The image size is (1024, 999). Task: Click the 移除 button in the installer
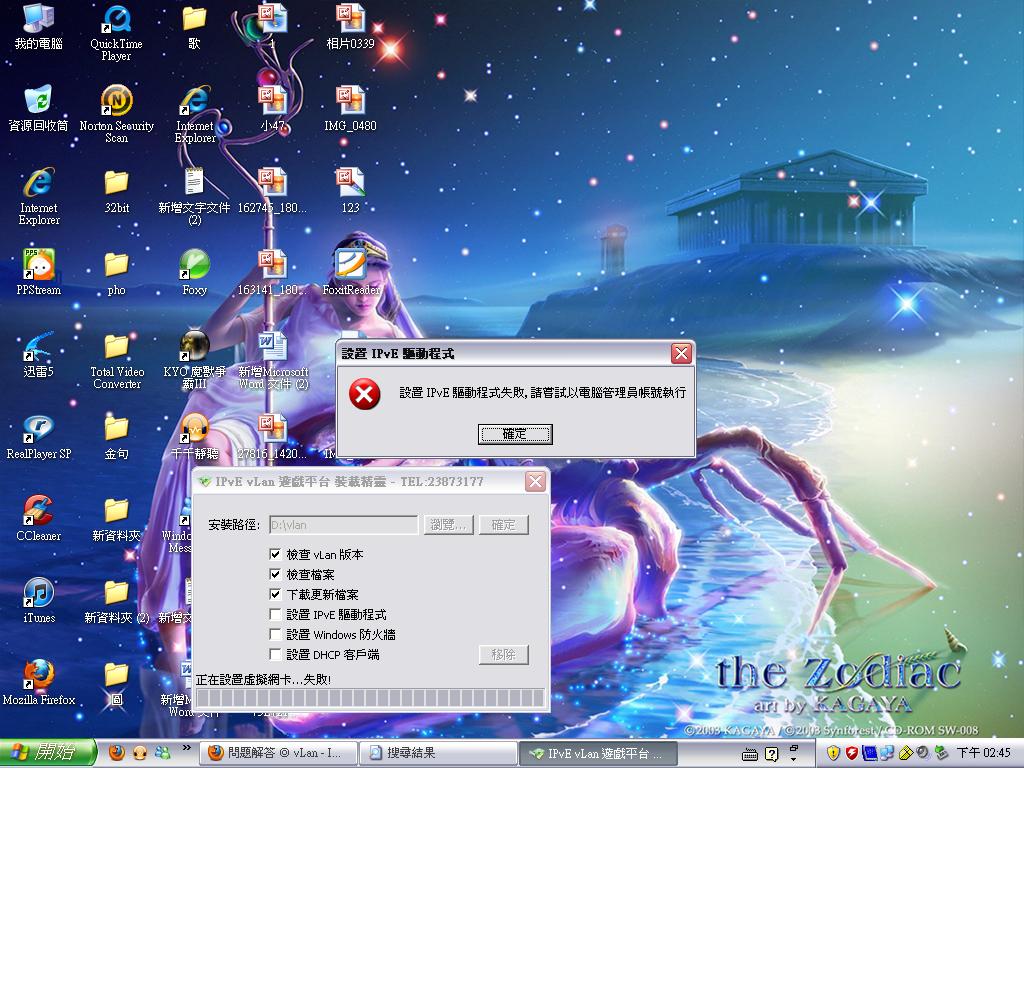click(504, 655)
